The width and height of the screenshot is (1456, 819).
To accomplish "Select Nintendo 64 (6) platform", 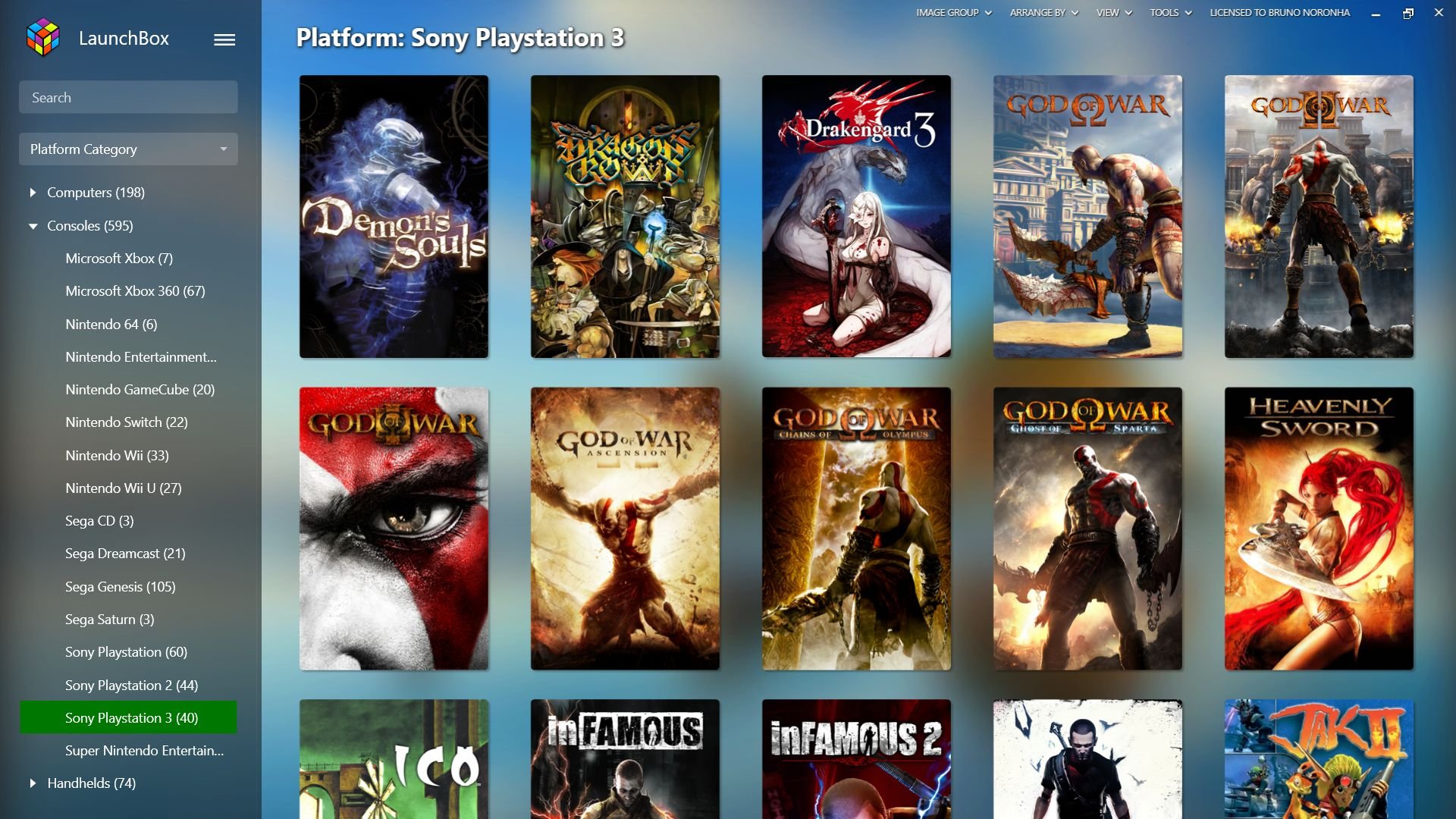I will (111, 325).
